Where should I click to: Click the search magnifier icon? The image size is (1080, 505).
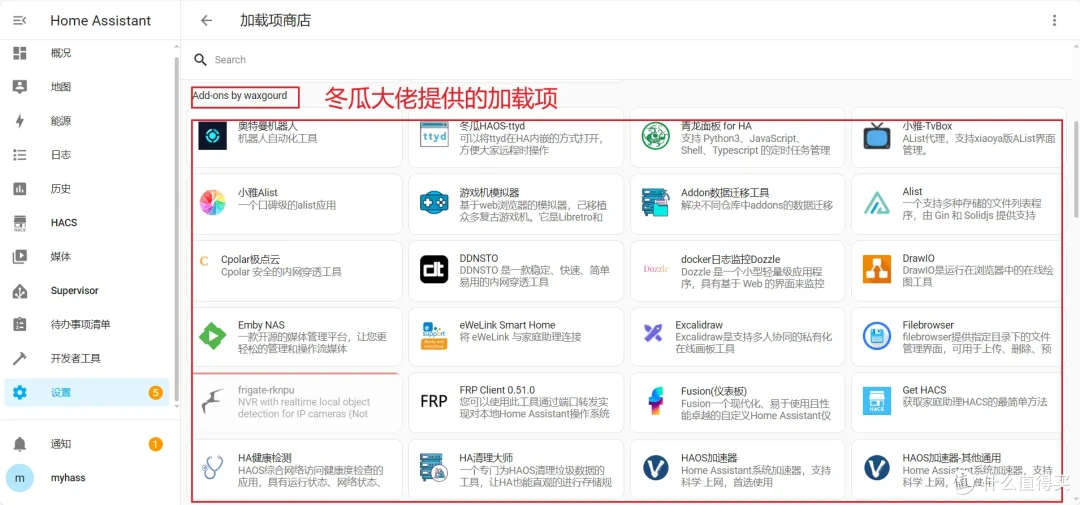[200, 60]
